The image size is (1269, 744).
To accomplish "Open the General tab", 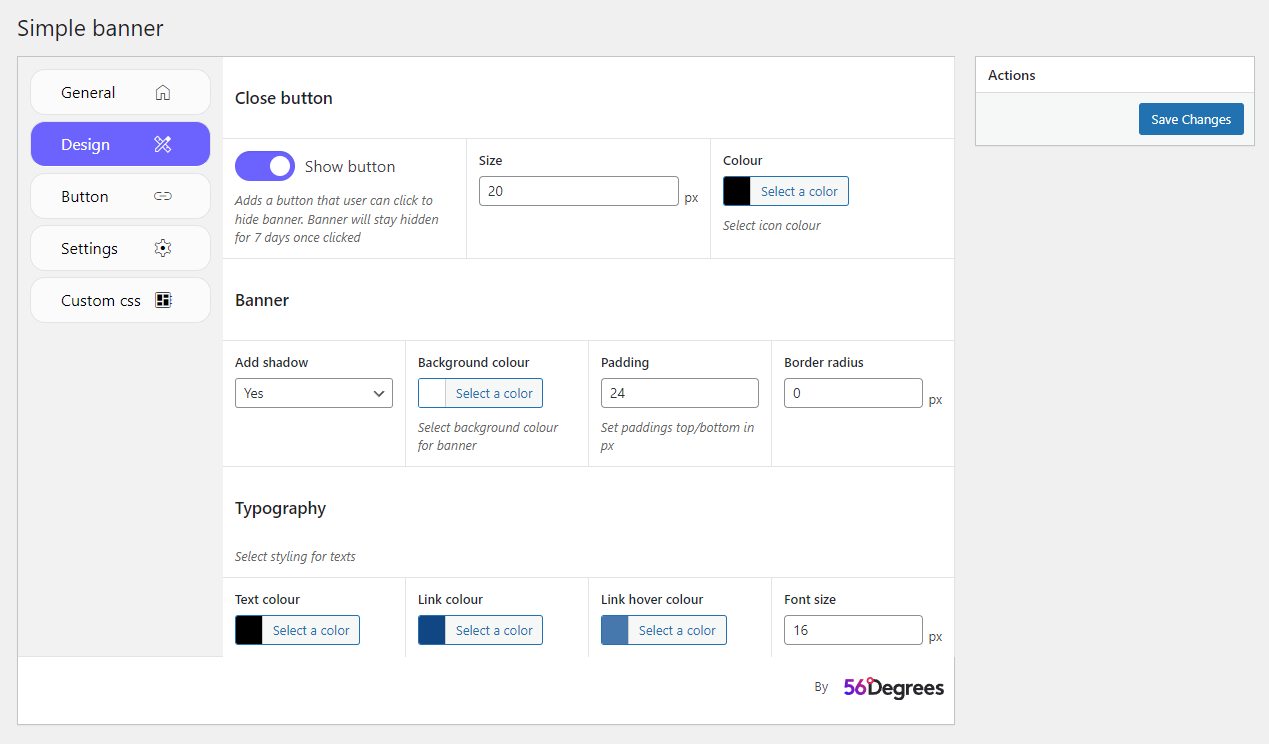I will click(x=89, y=93).
